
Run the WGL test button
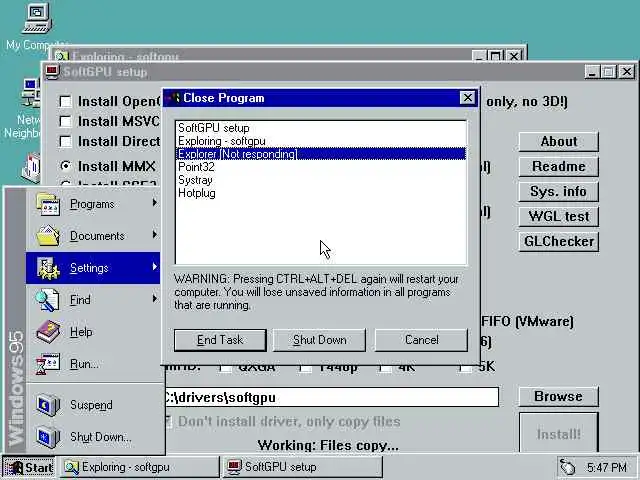(558, 216)
